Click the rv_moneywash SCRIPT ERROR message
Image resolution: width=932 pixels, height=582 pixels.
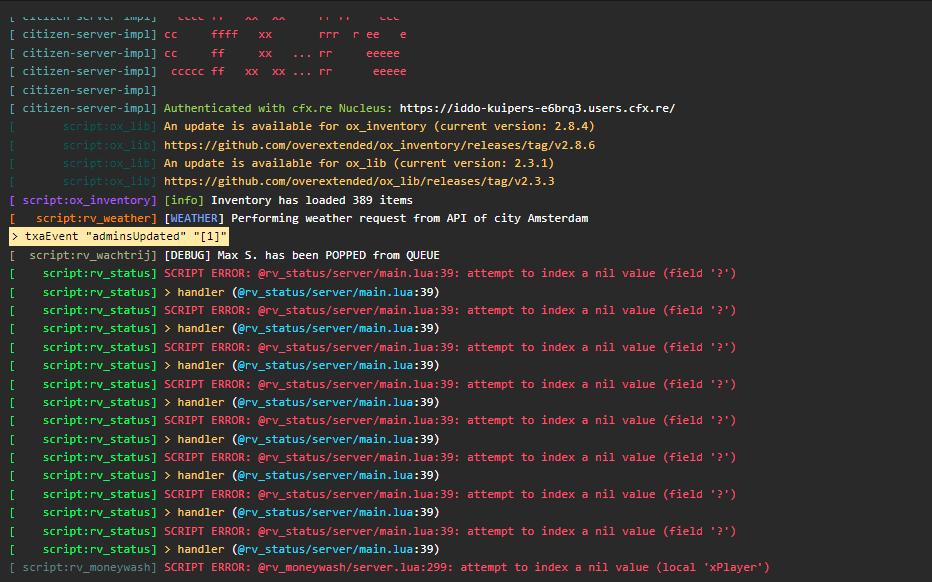(x=467, y=568)
